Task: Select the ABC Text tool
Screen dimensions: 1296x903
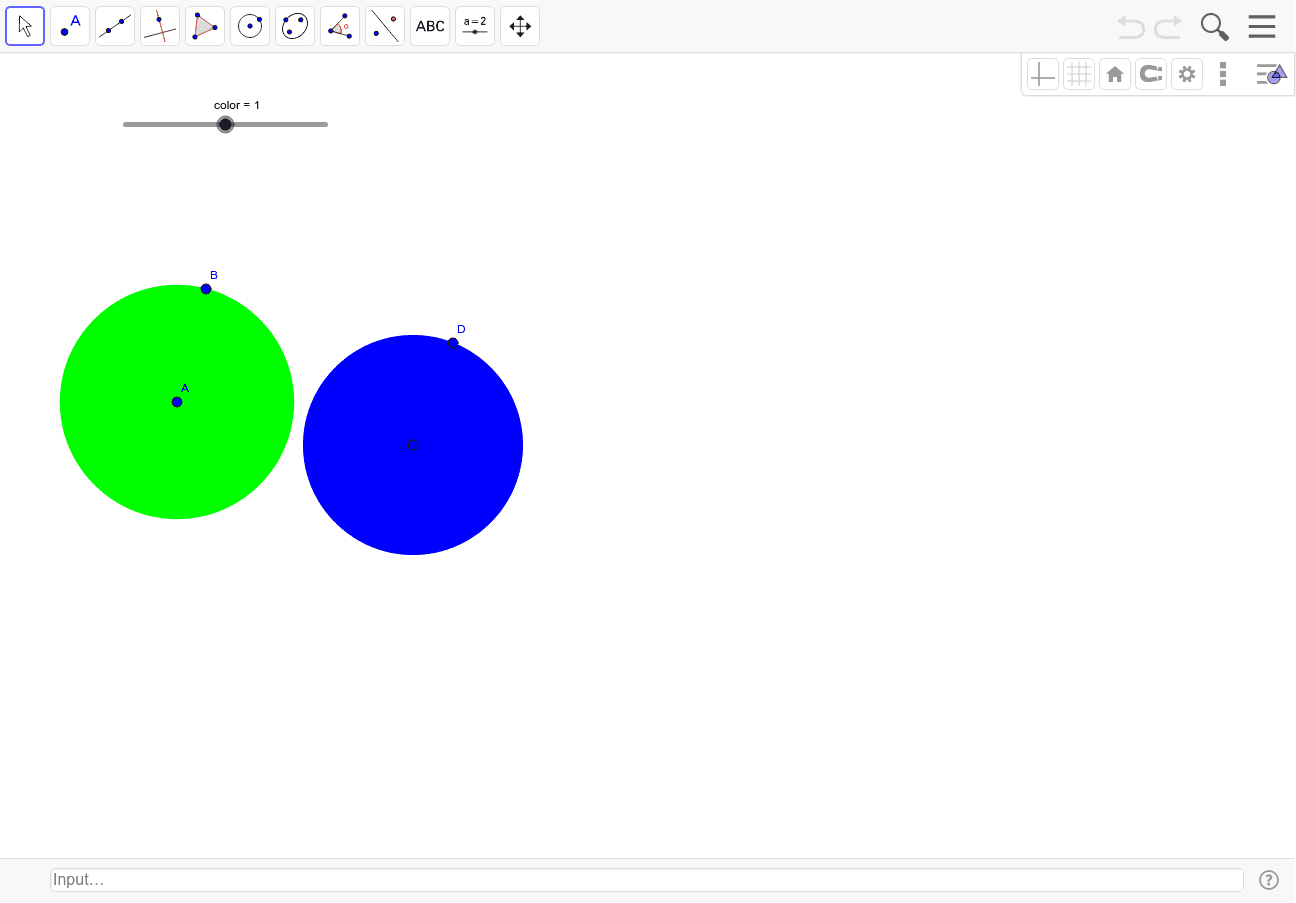Action: tap(430, 26)
